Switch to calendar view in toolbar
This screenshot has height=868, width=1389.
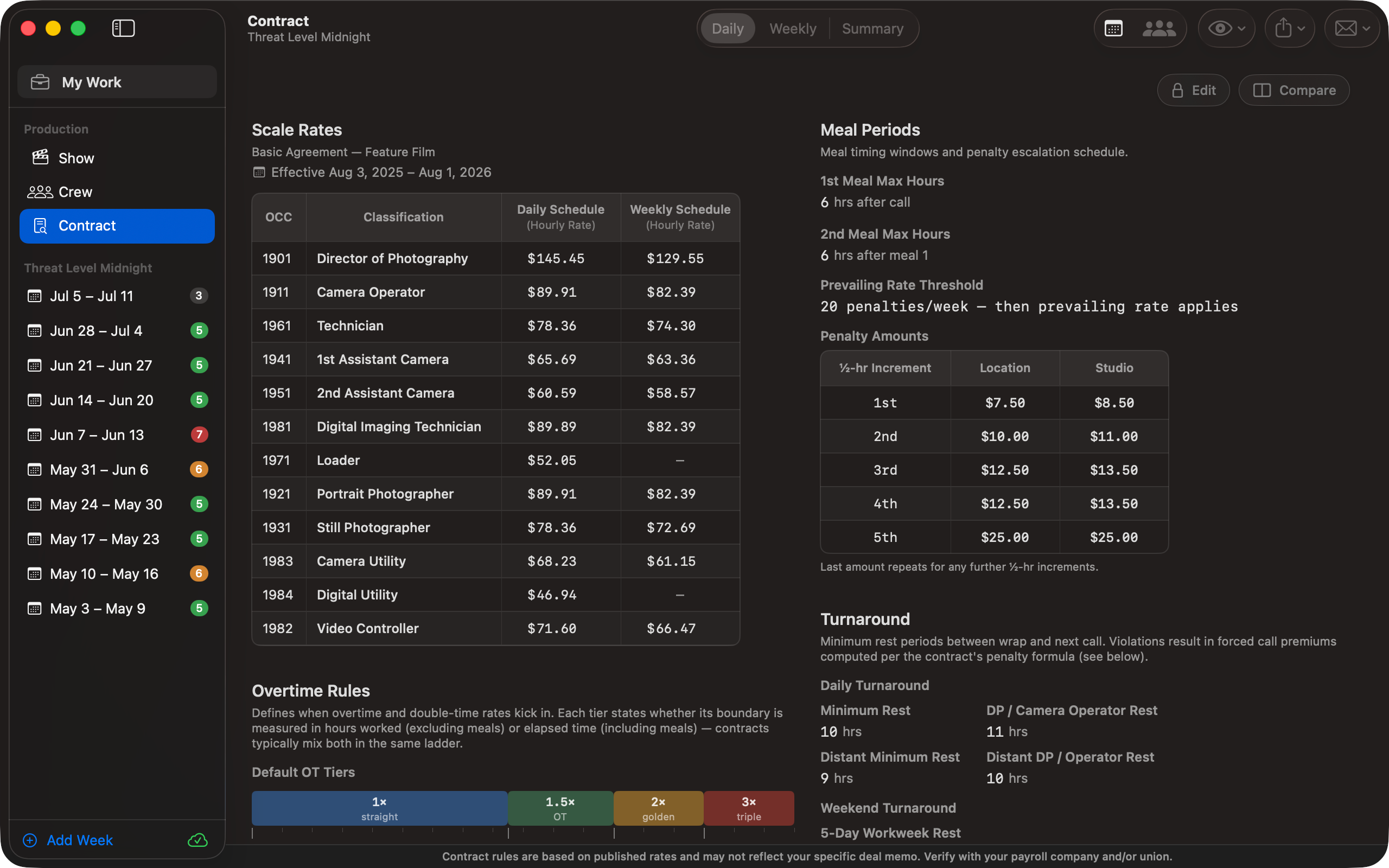(x=1113, y=28)
